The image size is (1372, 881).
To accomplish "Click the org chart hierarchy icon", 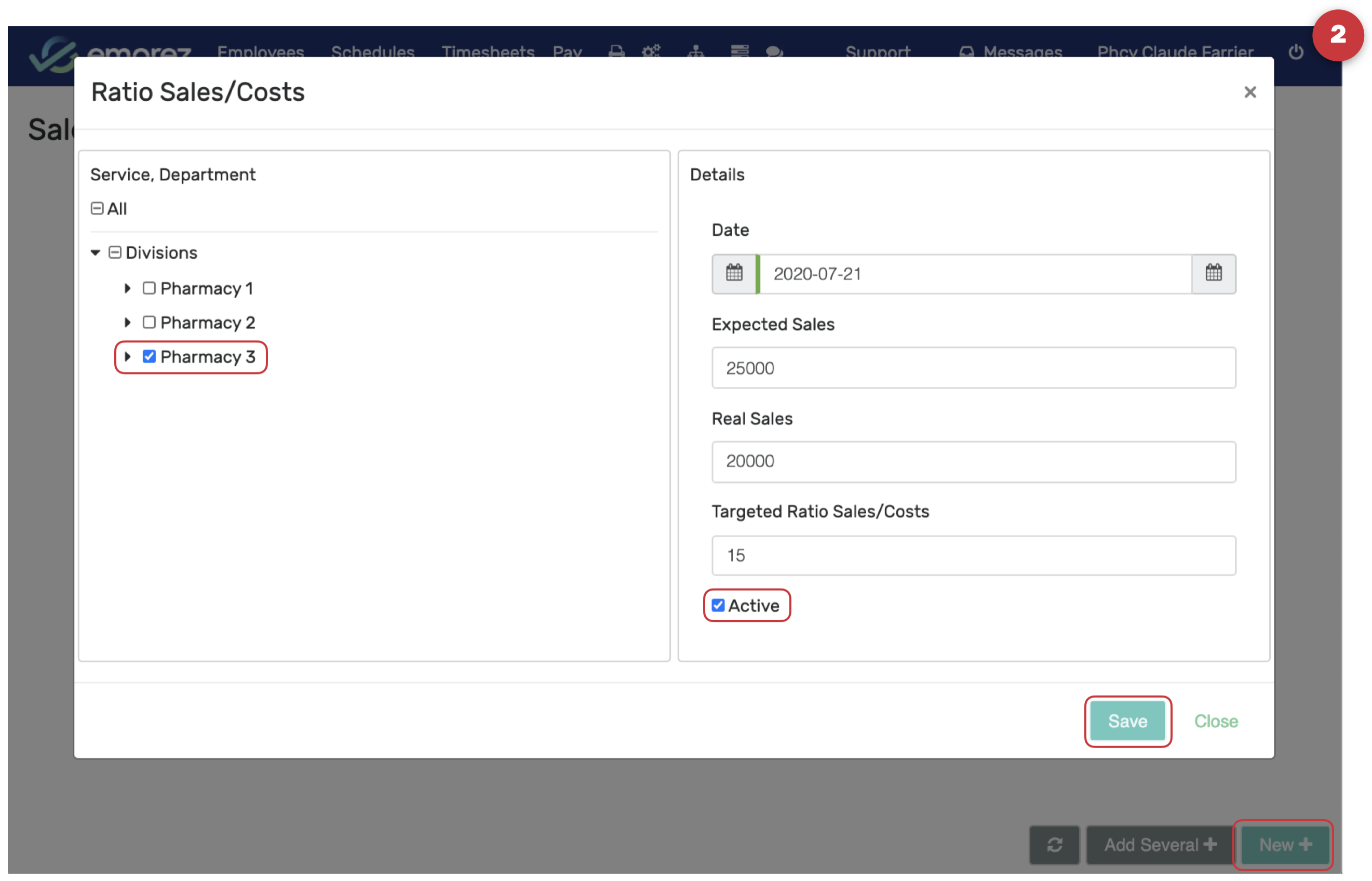I will [x=695, y=51].
